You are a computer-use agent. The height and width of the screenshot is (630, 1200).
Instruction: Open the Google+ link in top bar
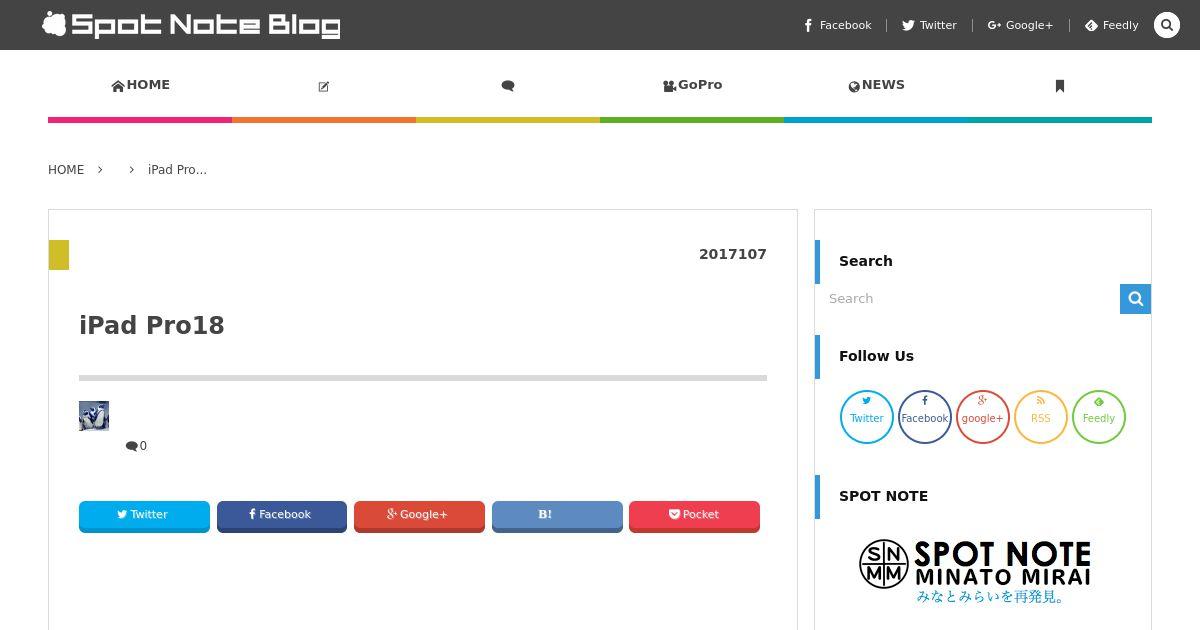click(x=1020, y=25)
